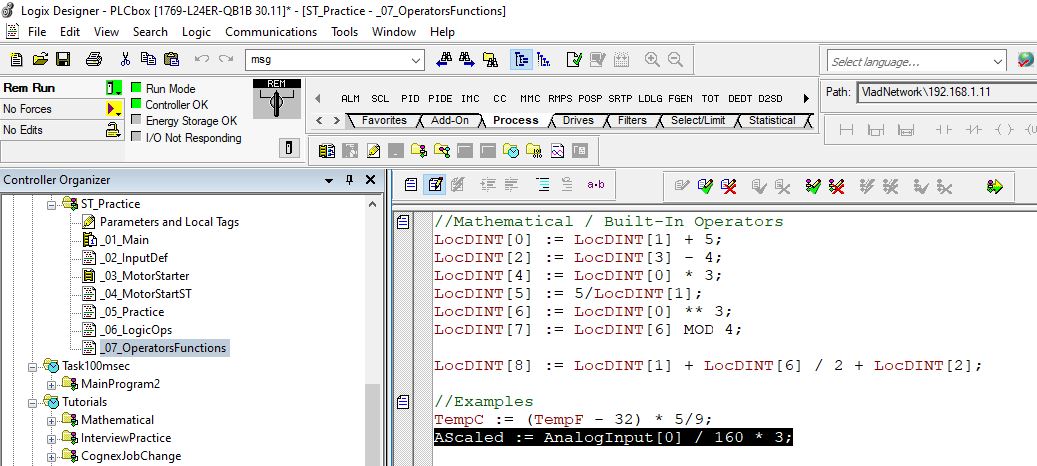Viewport: 1037px width, 466px height.
Task: Switch to the Drives instruction tab
Action: point(577,120)
